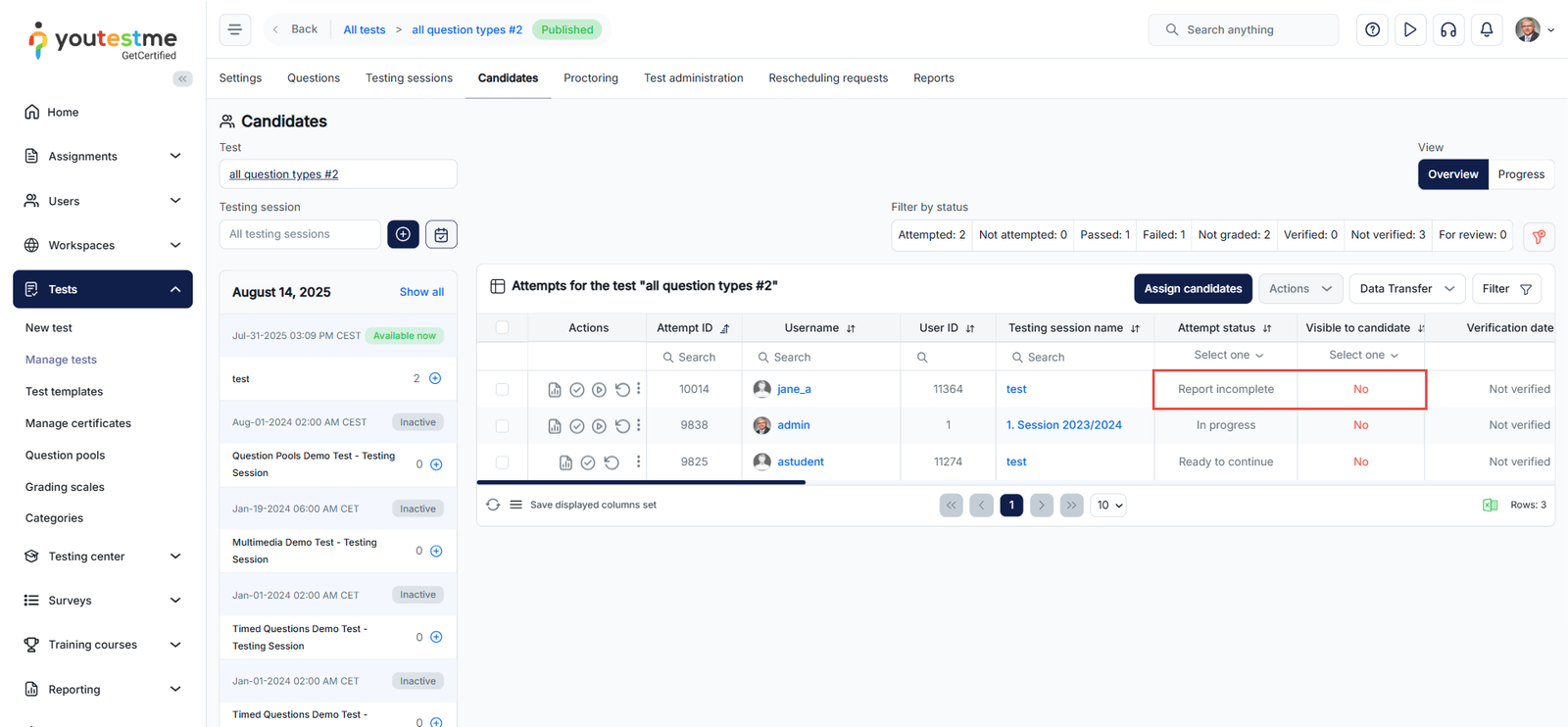Click the Search anything field
The image size is (1568, 727).
point(1243,29)
